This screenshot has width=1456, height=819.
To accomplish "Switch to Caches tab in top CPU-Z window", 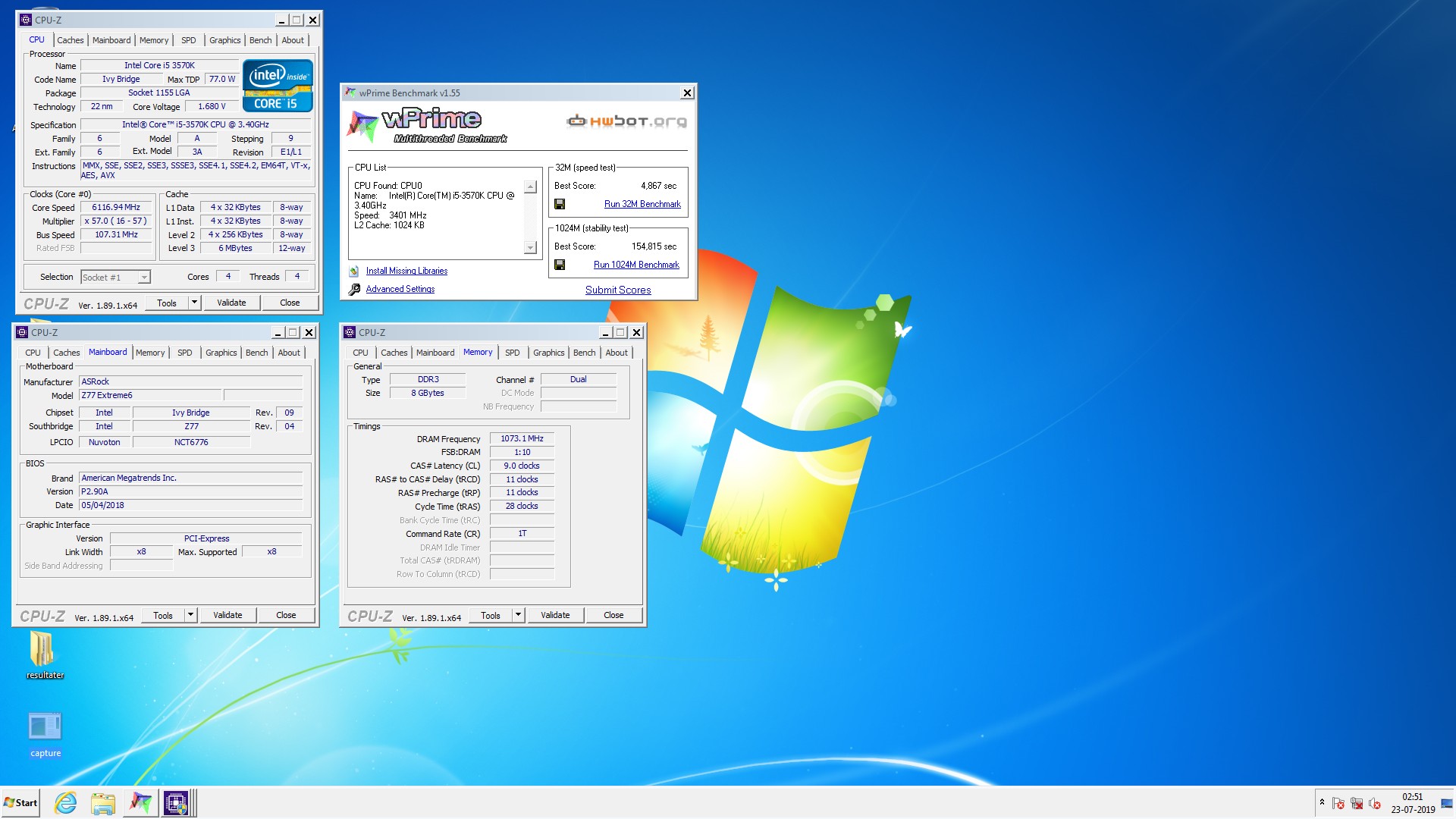I will [x=71, y=40].
